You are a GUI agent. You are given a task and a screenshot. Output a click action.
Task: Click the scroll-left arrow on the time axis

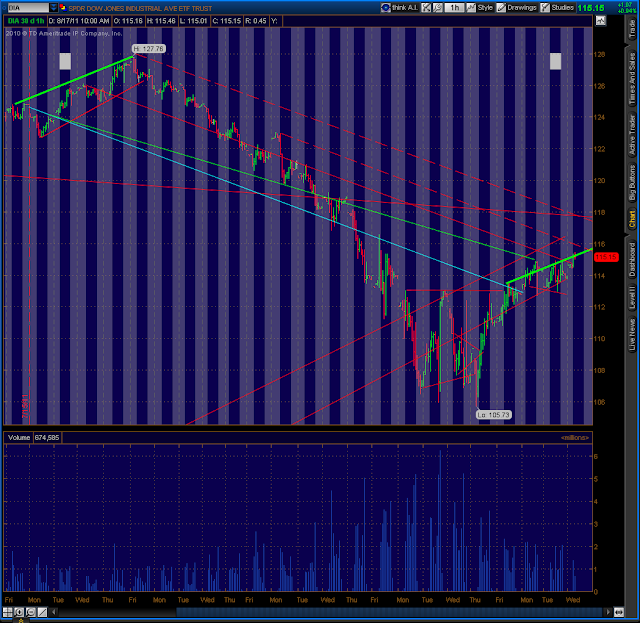pos(53,612)
